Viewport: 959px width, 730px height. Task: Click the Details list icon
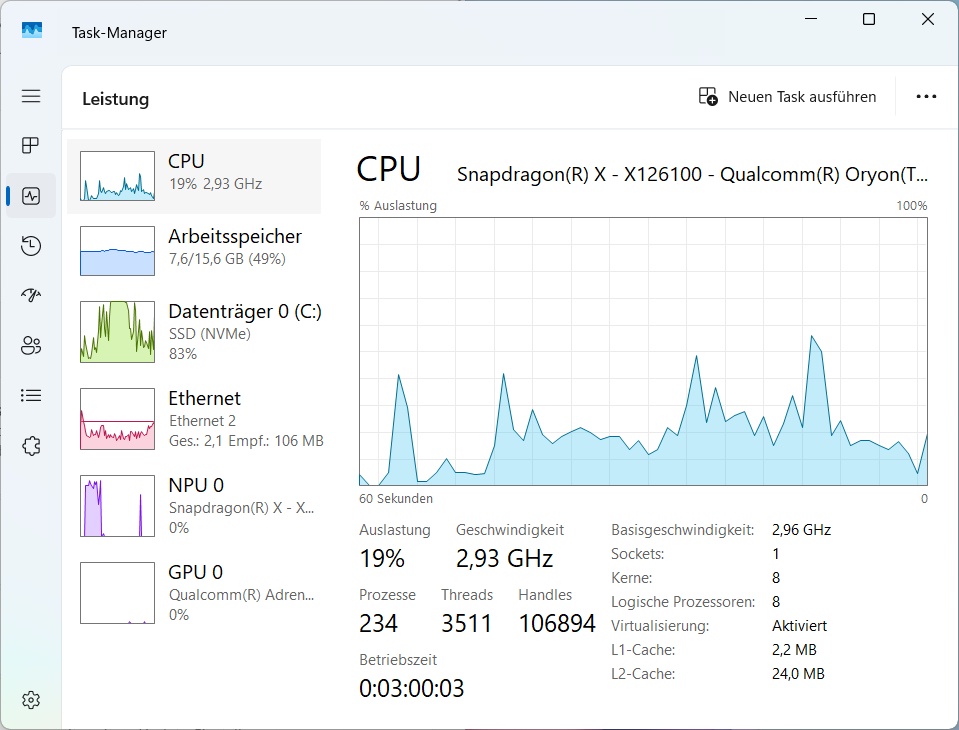pyautogui.click(x=30, y=395)
